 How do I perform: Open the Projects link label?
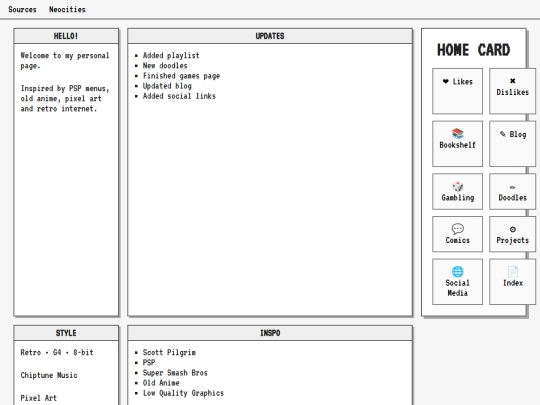[512, 240]
